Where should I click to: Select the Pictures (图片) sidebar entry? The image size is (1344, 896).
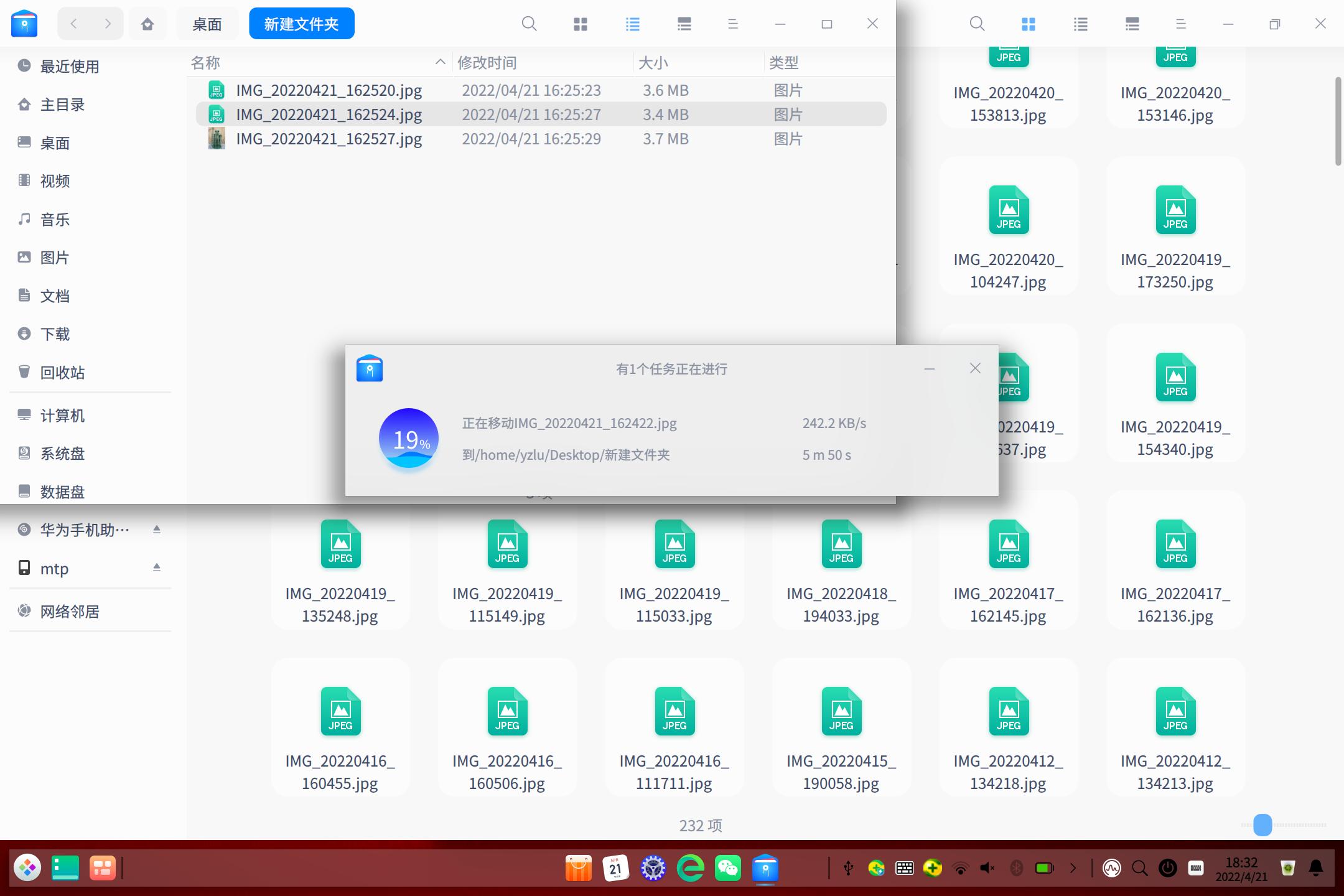(54, 257)
